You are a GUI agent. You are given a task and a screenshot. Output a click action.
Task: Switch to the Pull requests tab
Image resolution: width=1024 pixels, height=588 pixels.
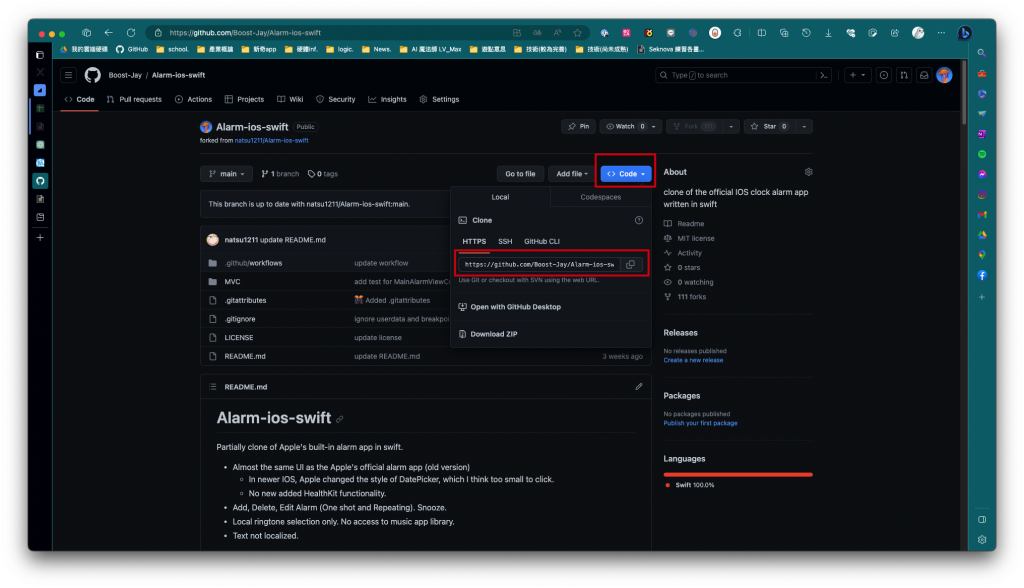pyautogui.click(x=134, y=99)
